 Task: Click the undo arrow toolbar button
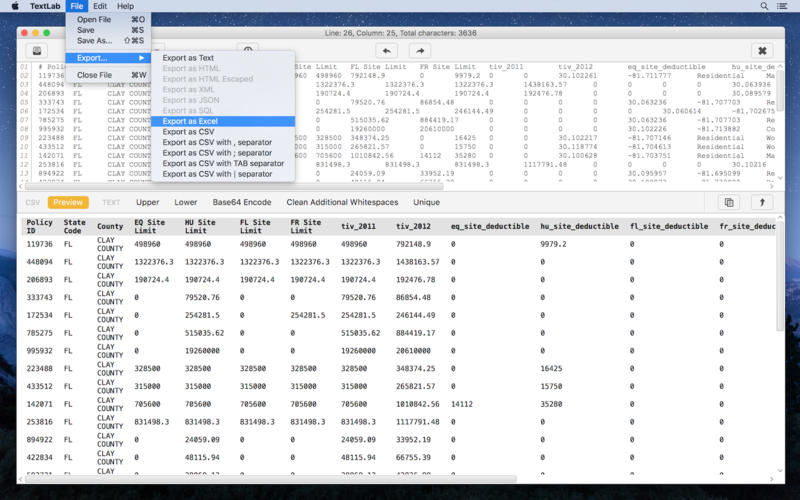coord(386,51)
